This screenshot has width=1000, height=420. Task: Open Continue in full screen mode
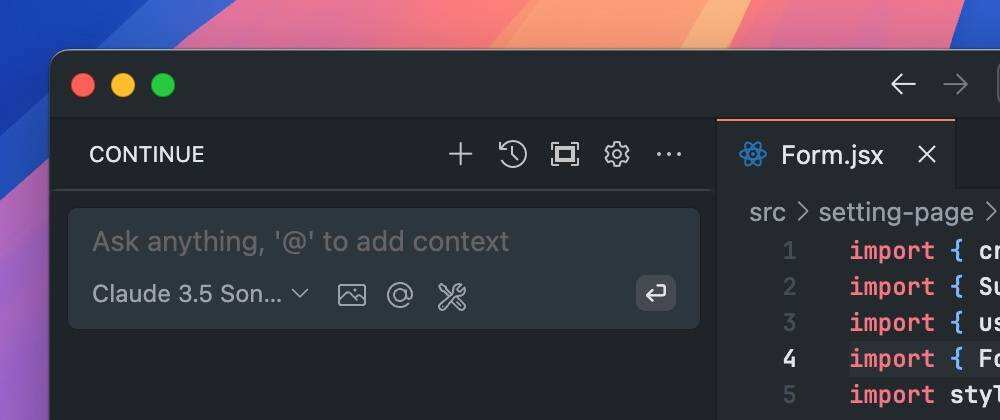click(x=565, y=154)
